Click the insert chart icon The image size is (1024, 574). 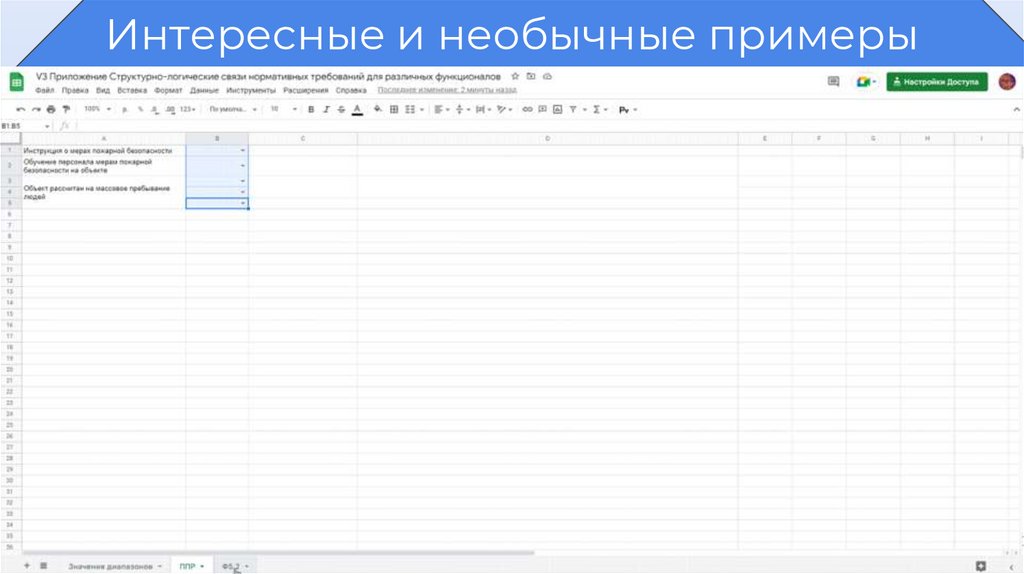[x=557, y=110]
